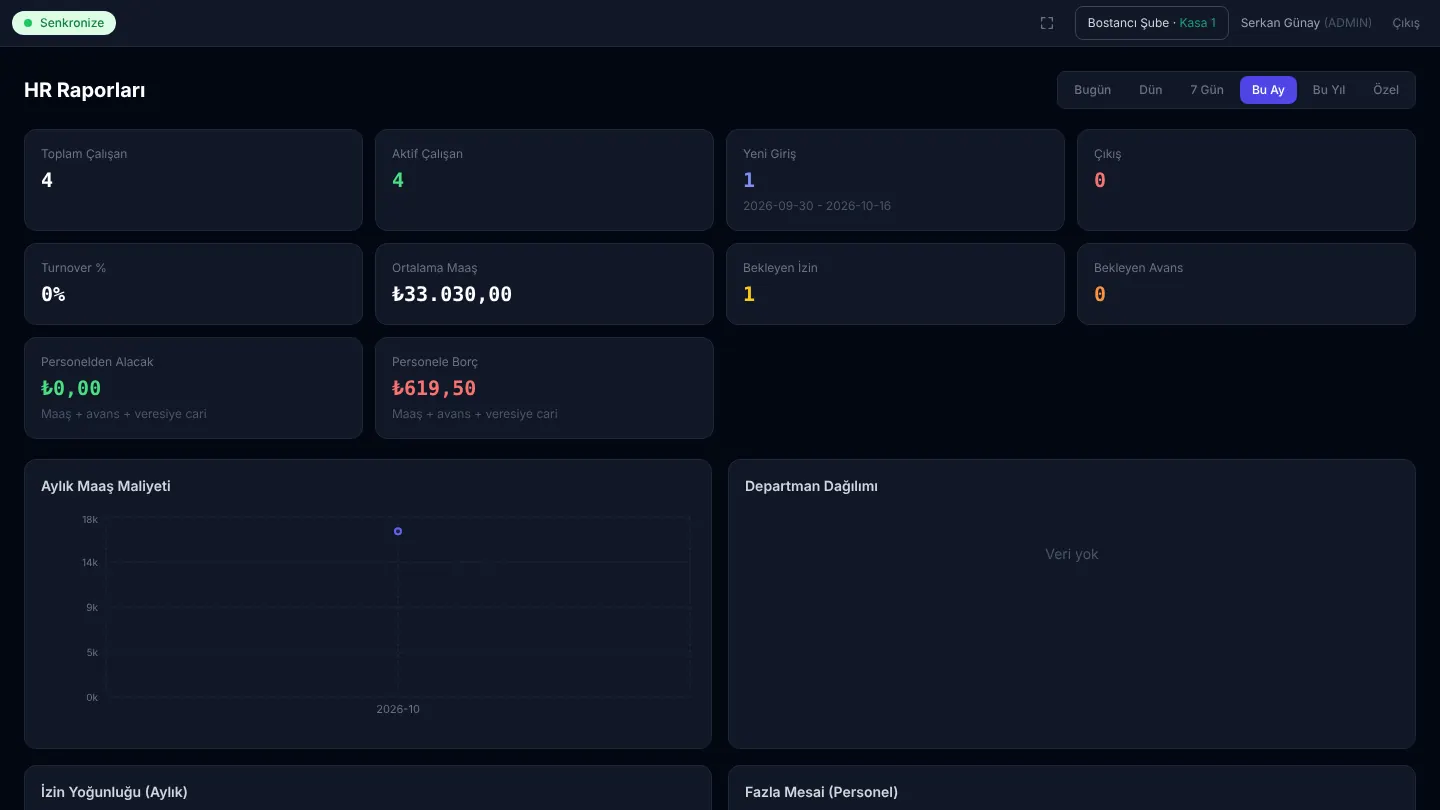The image size is (1440, 810).
Task: Click the Aktif Çalışan value 4
Action: tap(398, 181)
